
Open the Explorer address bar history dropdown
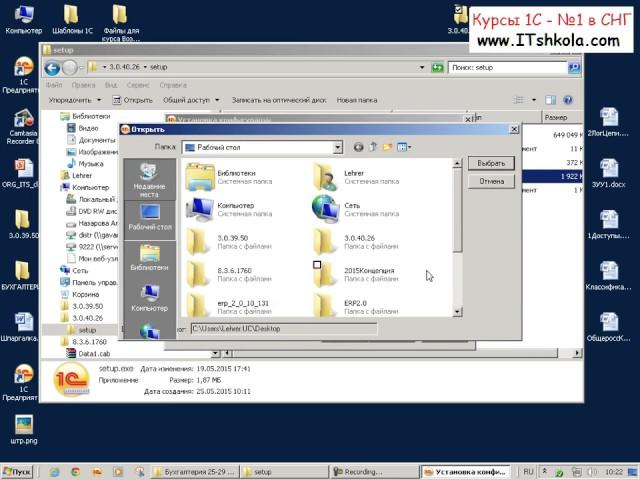coord(422,67)
